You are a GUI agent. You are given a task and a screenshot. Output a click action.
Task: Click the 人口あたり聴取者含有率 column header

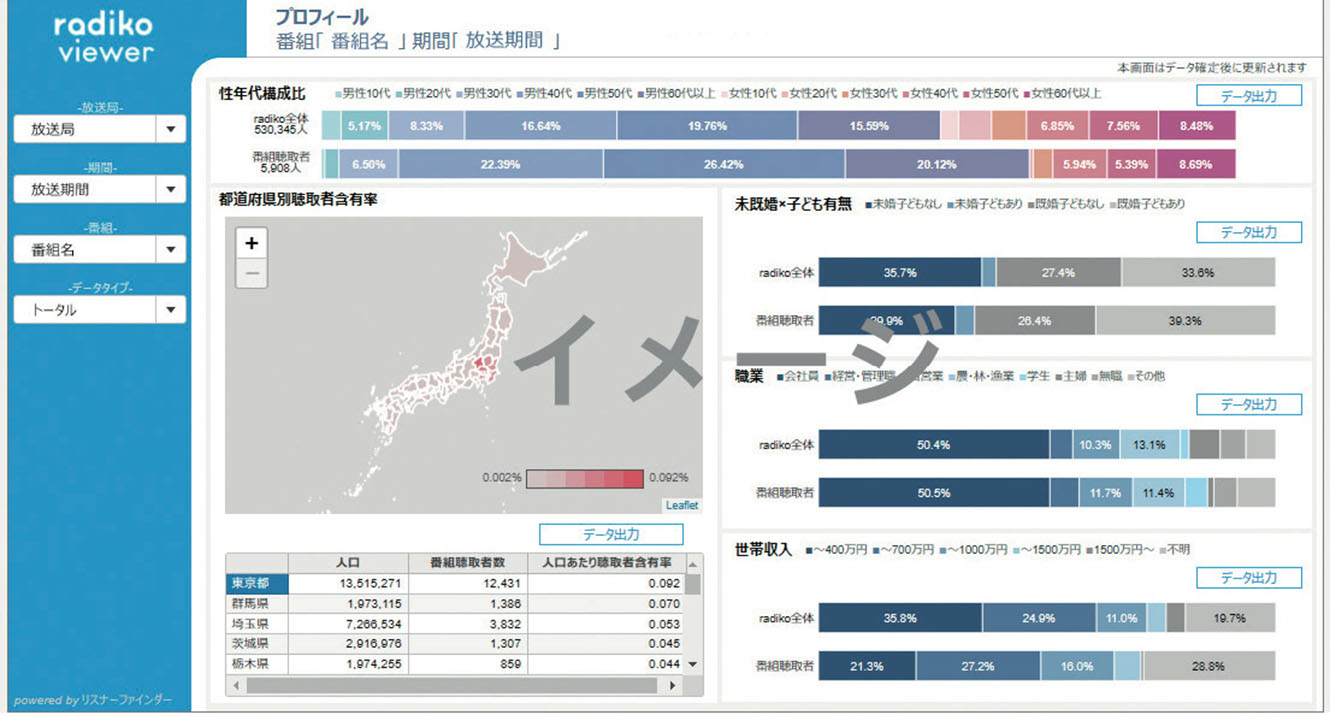pos(606,563)
